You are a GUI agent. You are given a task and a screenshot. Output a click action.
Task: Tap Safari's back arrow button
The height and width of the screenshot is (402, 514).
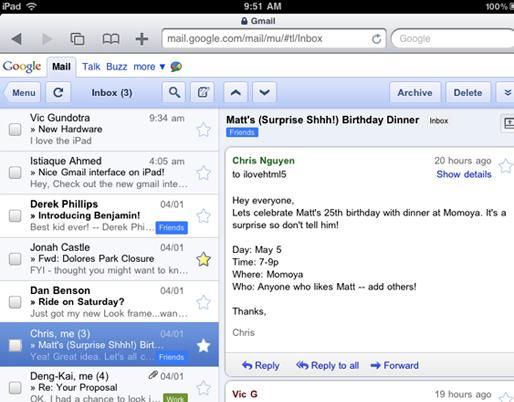tap(17, 39)
